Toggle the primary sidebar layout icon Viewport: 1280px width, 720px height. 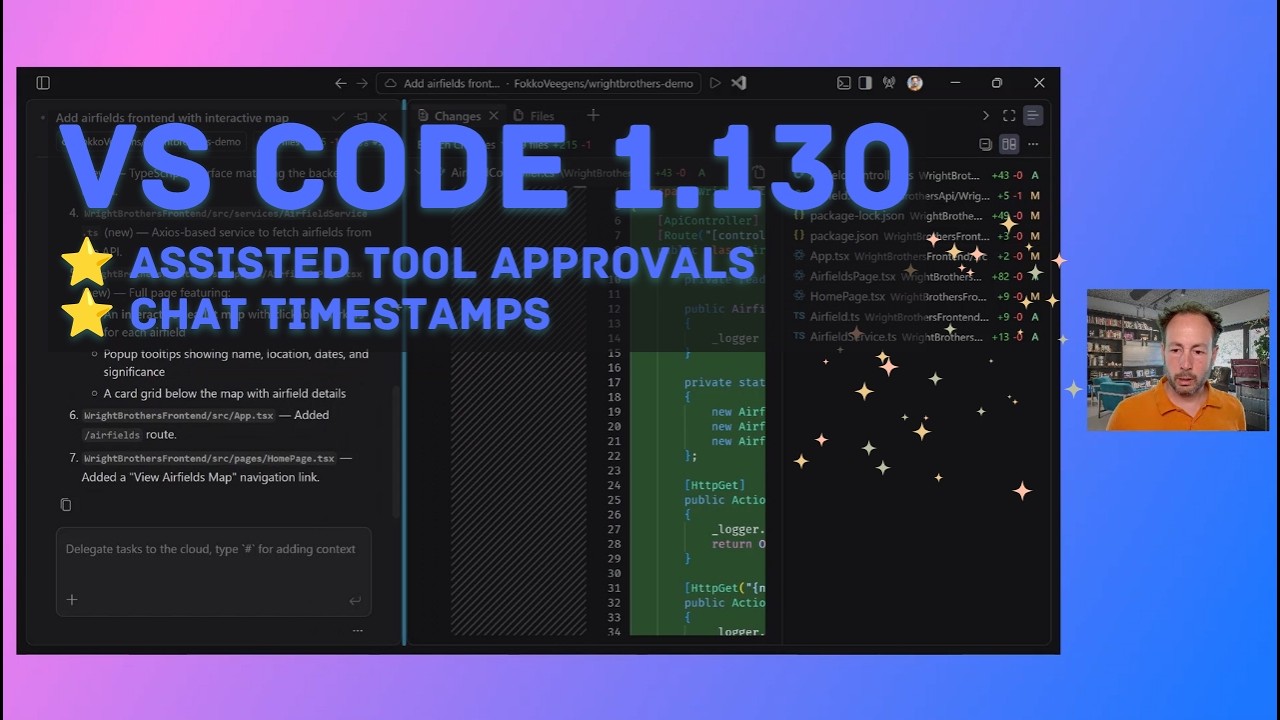(x=43, y=83)
